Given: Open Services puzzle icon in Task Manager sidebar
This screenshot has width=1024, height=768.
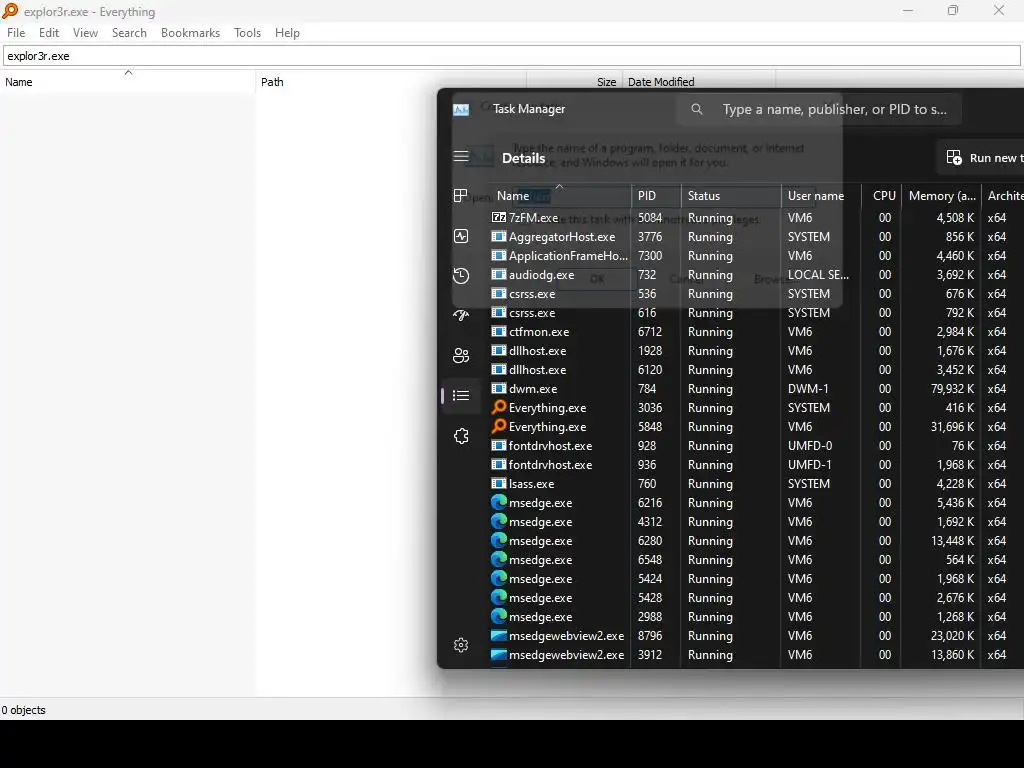Looking at the screenshot, I should point(461,436).
